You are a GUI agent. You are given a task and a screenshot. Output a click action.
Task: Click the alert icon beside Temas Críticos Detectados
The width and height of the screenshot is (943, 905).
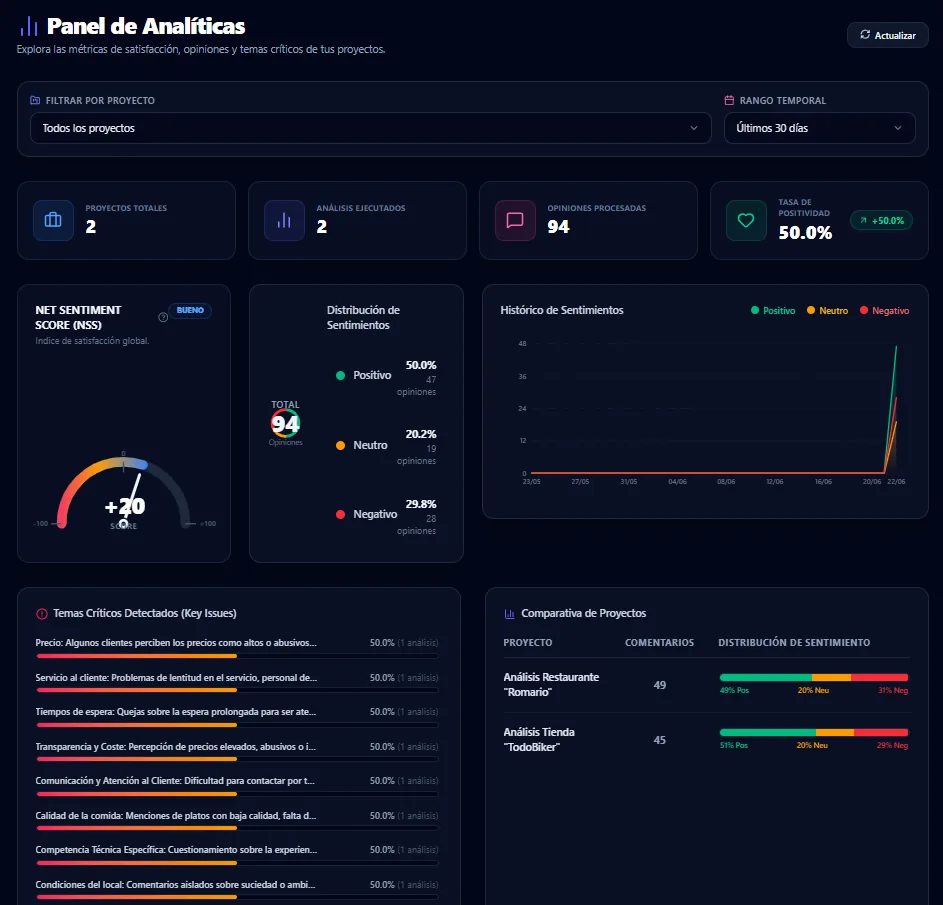41,613
